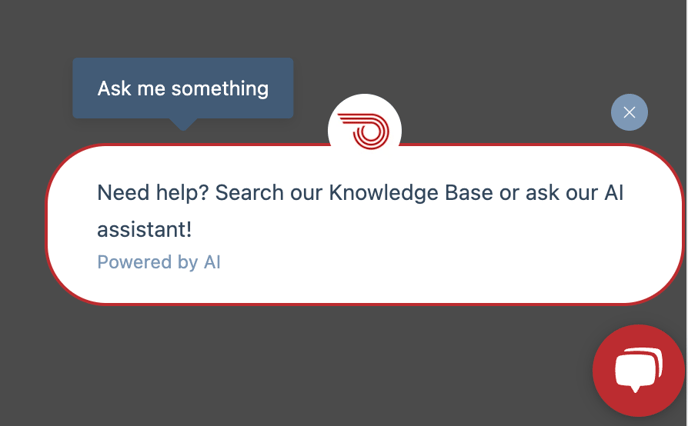
Task: Click the red swirl logo icon
Action: pyautogui.click(x=364, y=131)
